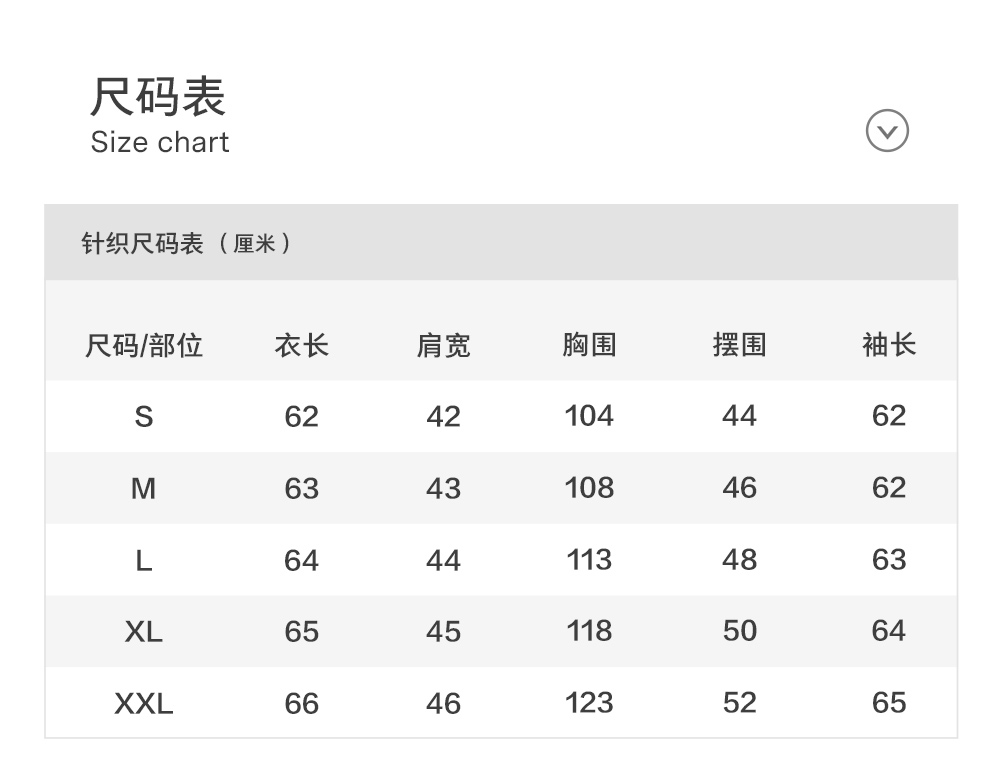The image size is (1000, 771).
Task: Select the L size row label
Action: [144, 560]
